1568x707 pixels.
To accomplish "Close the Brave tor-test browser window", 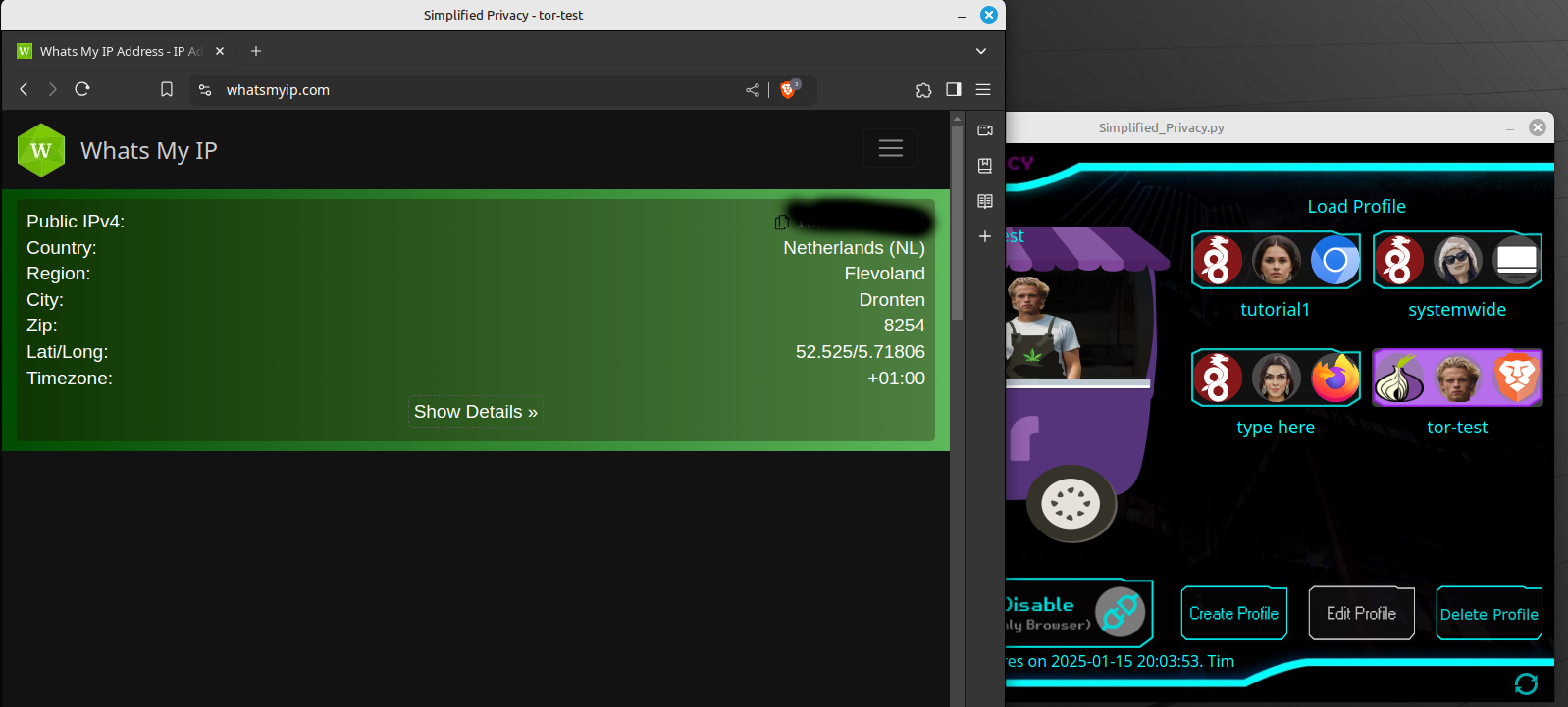I will coord(989,15).
